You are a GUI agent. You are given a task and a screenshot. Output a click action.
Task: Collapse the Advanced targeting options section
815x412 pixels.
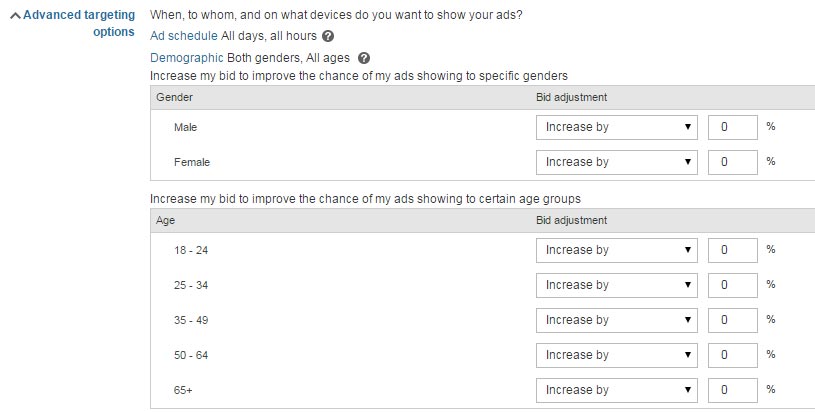[x=14, y=16]
